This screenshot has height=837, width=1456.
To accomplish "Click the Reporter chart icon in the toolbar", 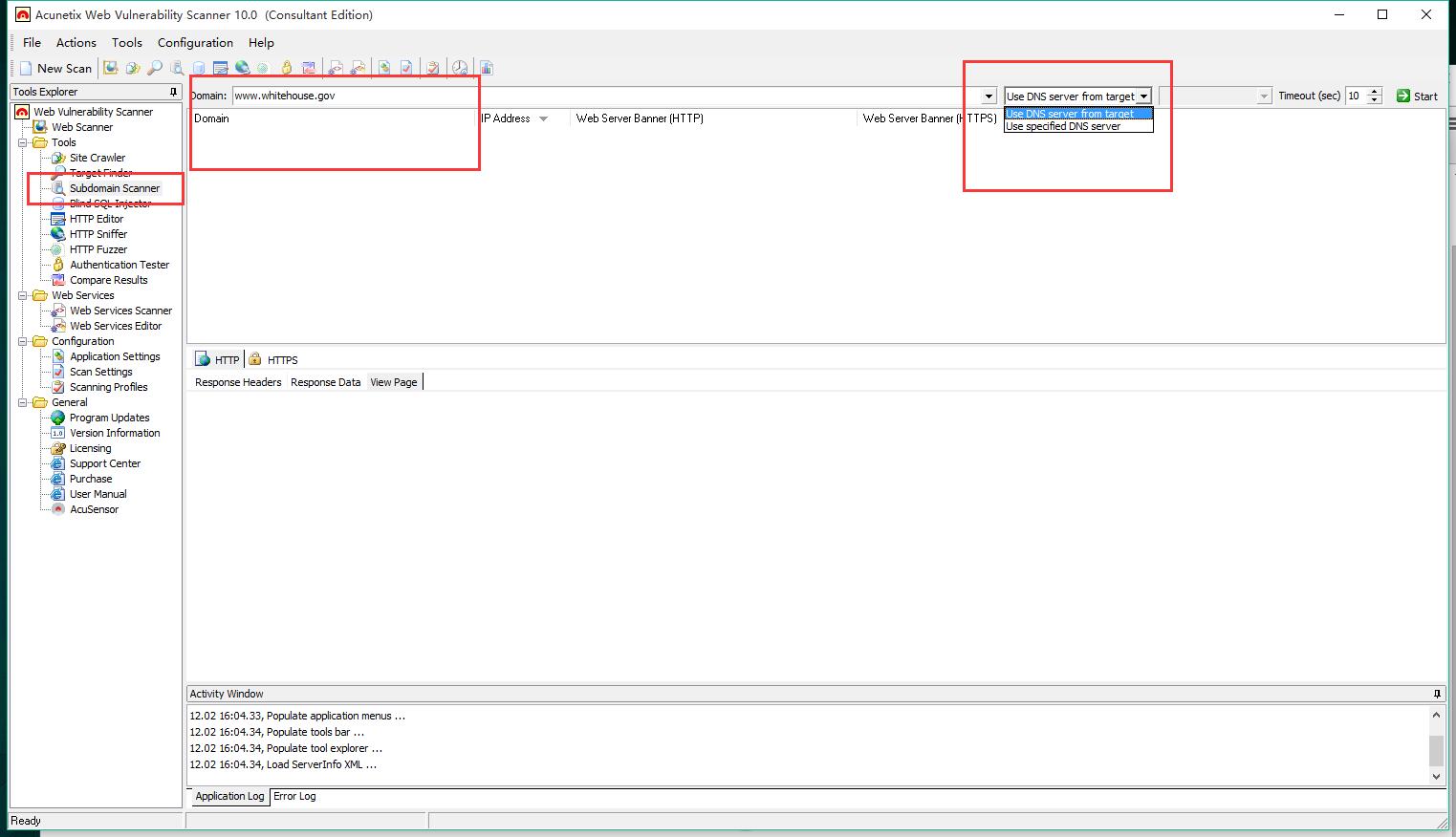I will coord(487,68).
